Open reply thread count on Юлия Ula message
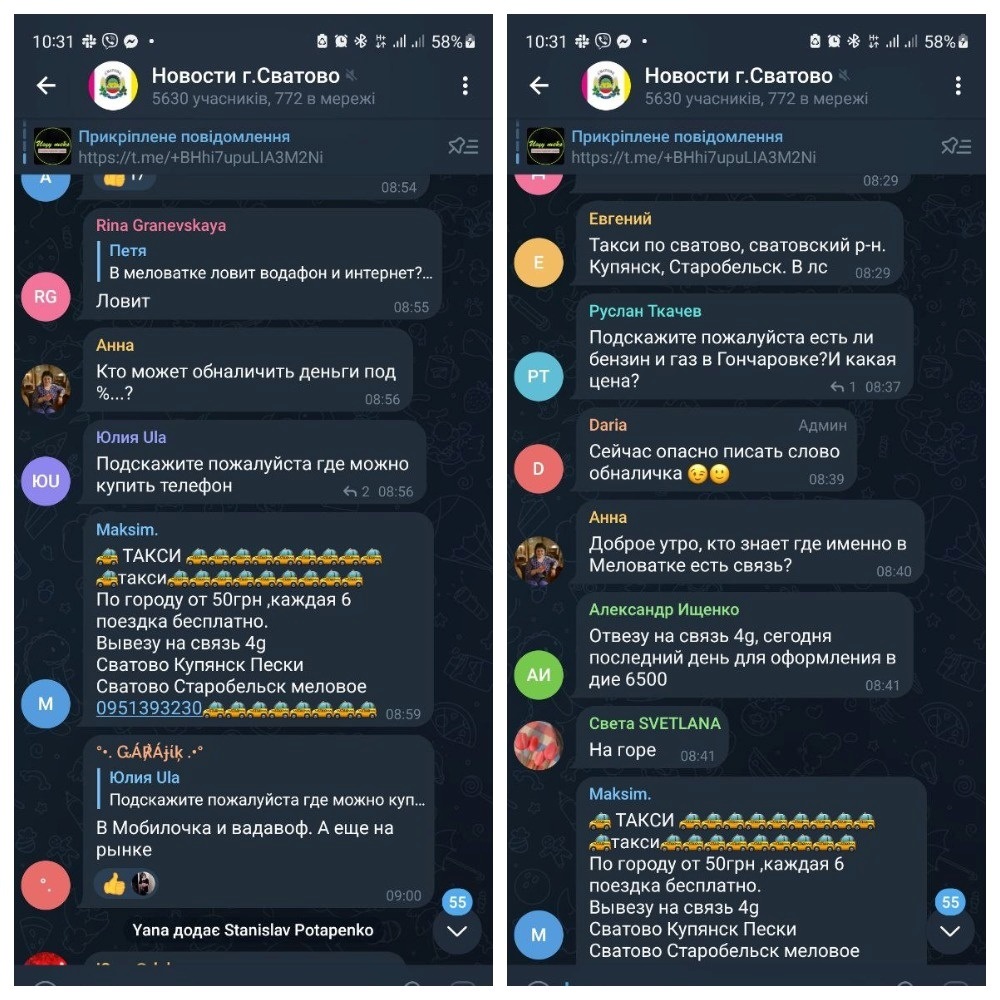Screen dimensions: 1000x1000 357,492
